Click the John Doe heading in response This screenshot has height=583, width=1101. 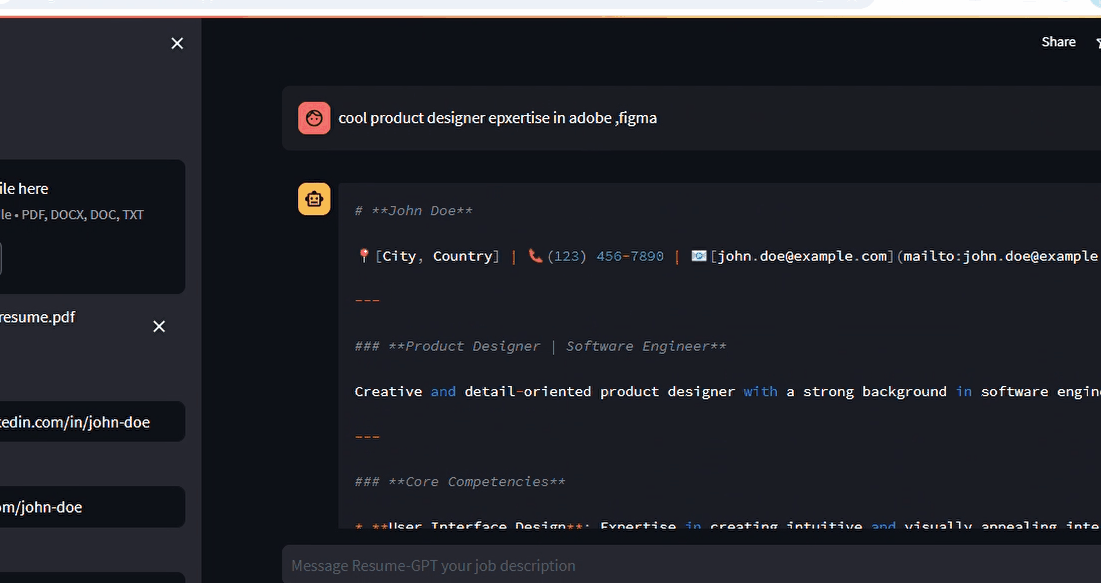pyautogui.click(x=414, y=211)
